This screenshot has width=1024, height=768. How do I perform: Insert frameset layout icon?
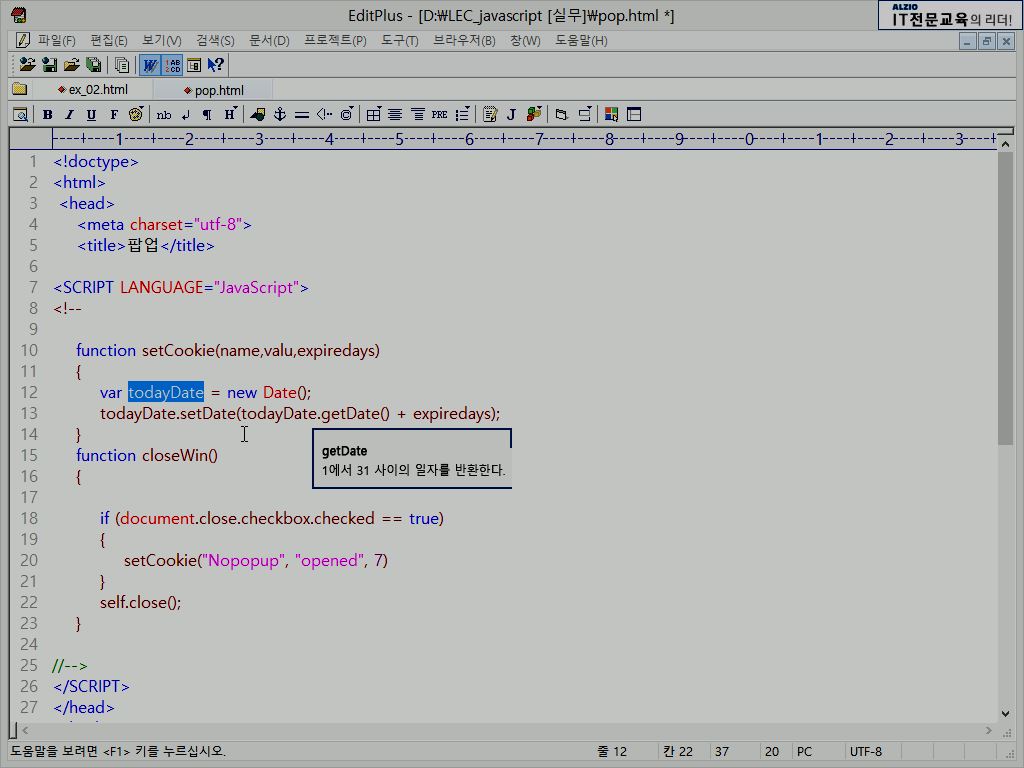click(634, 115)
